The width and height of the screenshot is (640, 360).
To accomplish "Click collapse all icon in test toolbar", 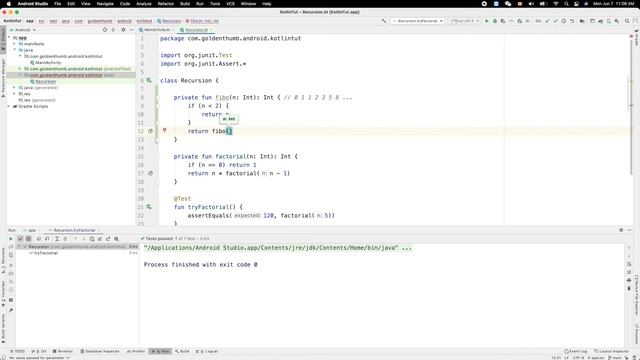I will [x=65, y=239].
